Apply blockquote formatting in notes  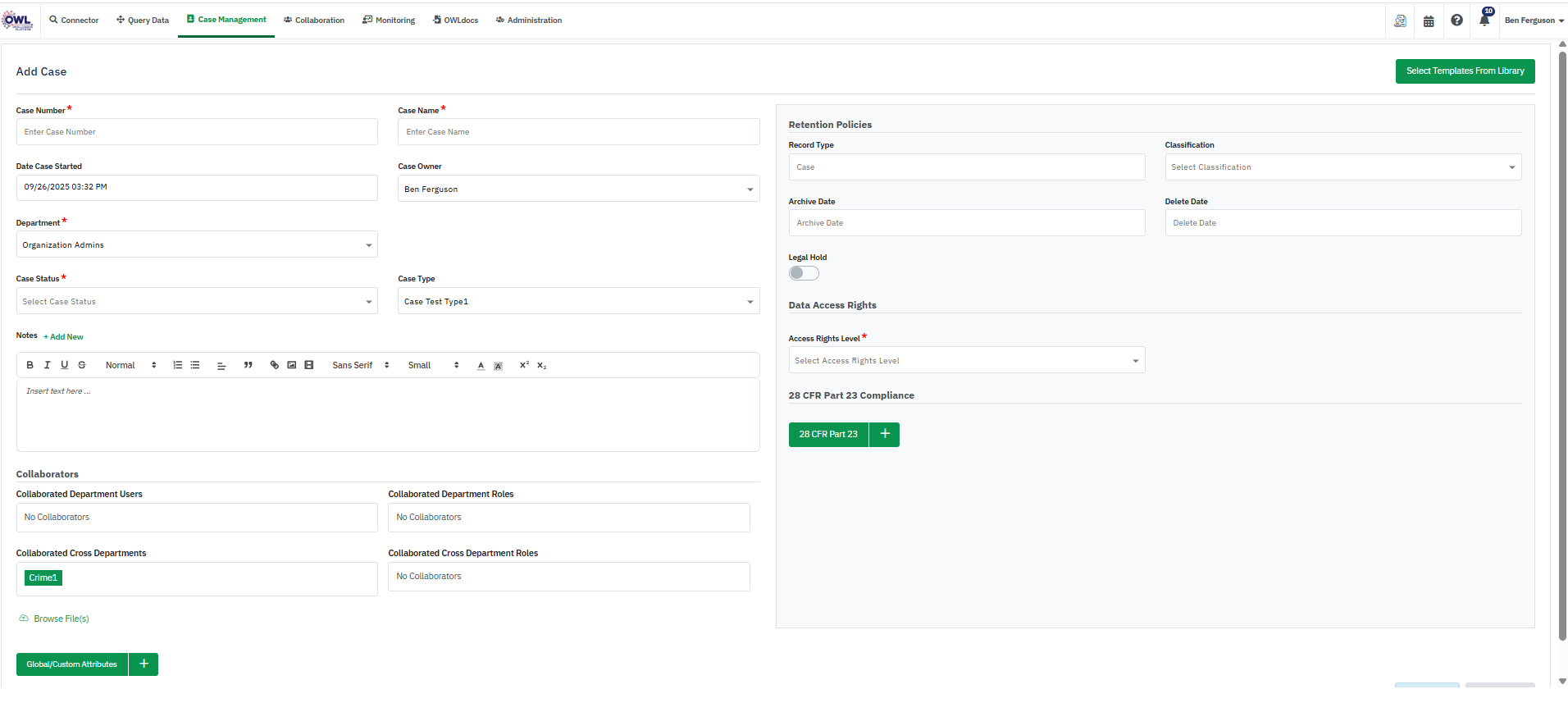coord(248,365)
